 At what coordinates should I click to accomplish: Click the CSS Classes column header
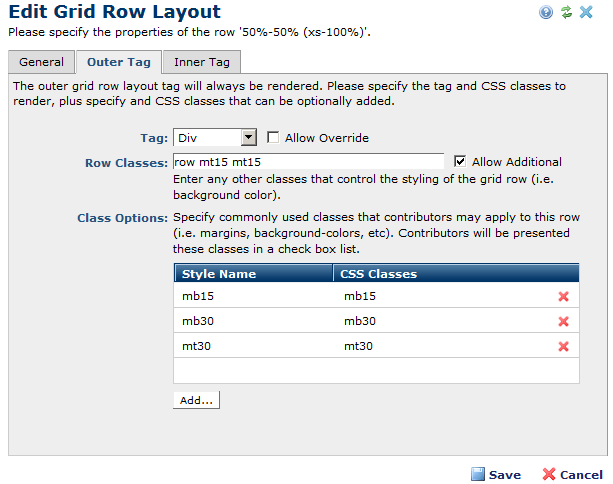pyautogui.click(x=380, y=273)
